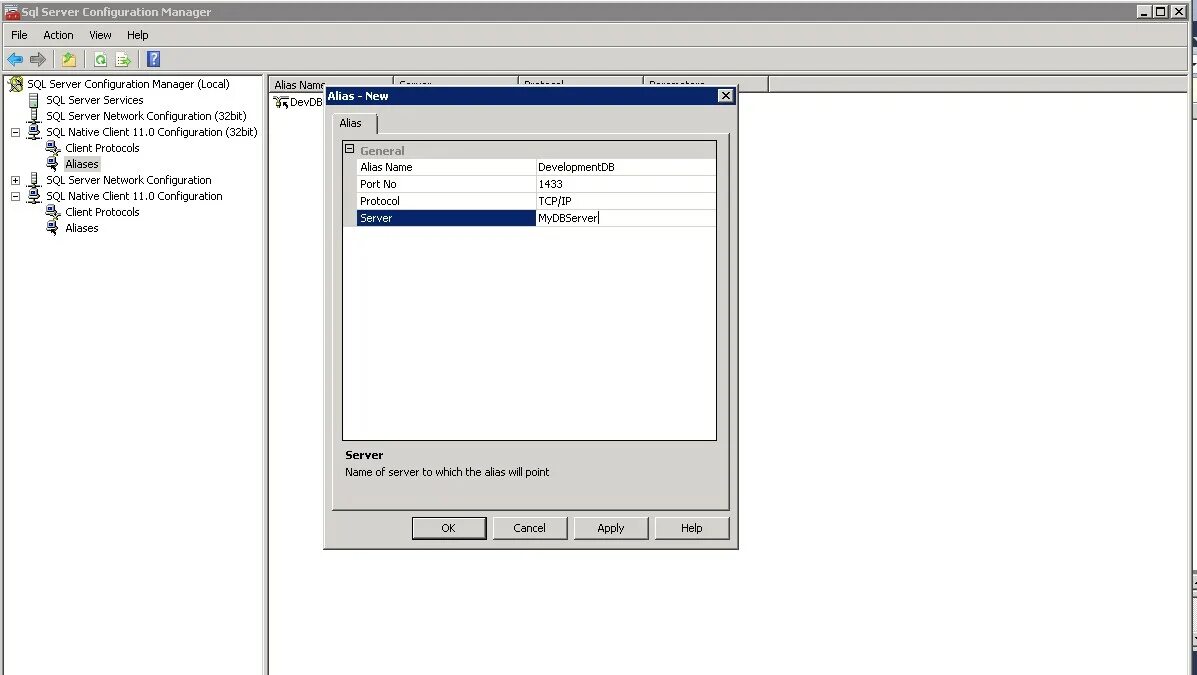Click the SQL Native Client 11.0 Configuration icon

[x=34, y=196]
